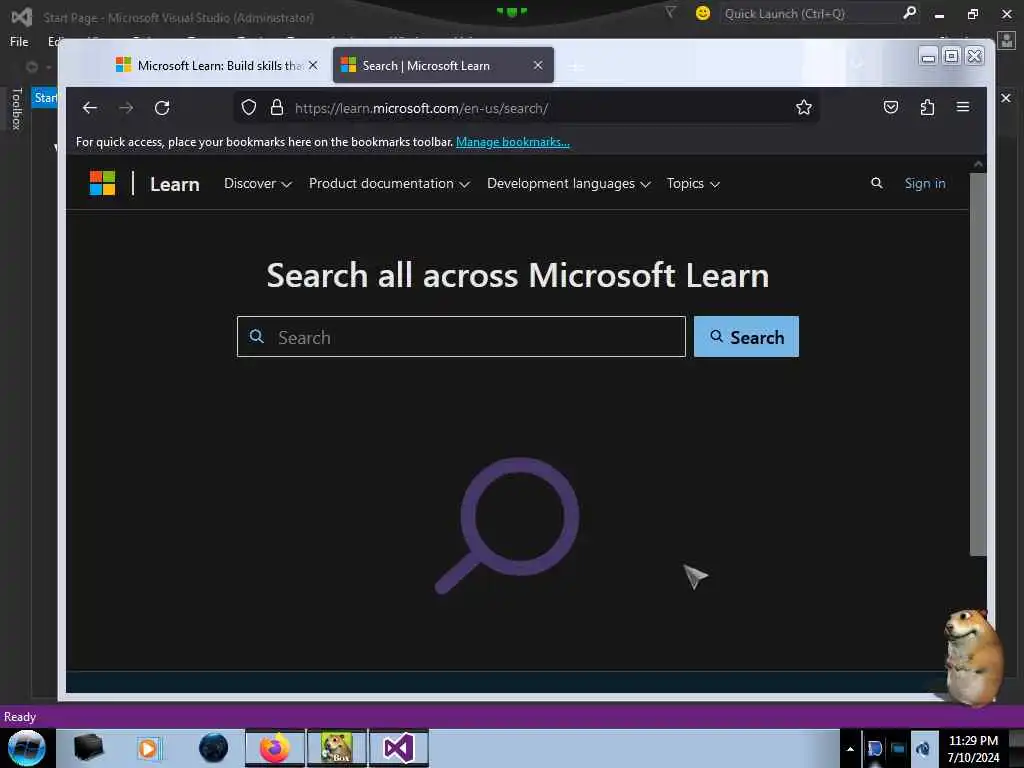Open Visual Studio taskbar icon
1024x768 pixels.
click(399, 748)
